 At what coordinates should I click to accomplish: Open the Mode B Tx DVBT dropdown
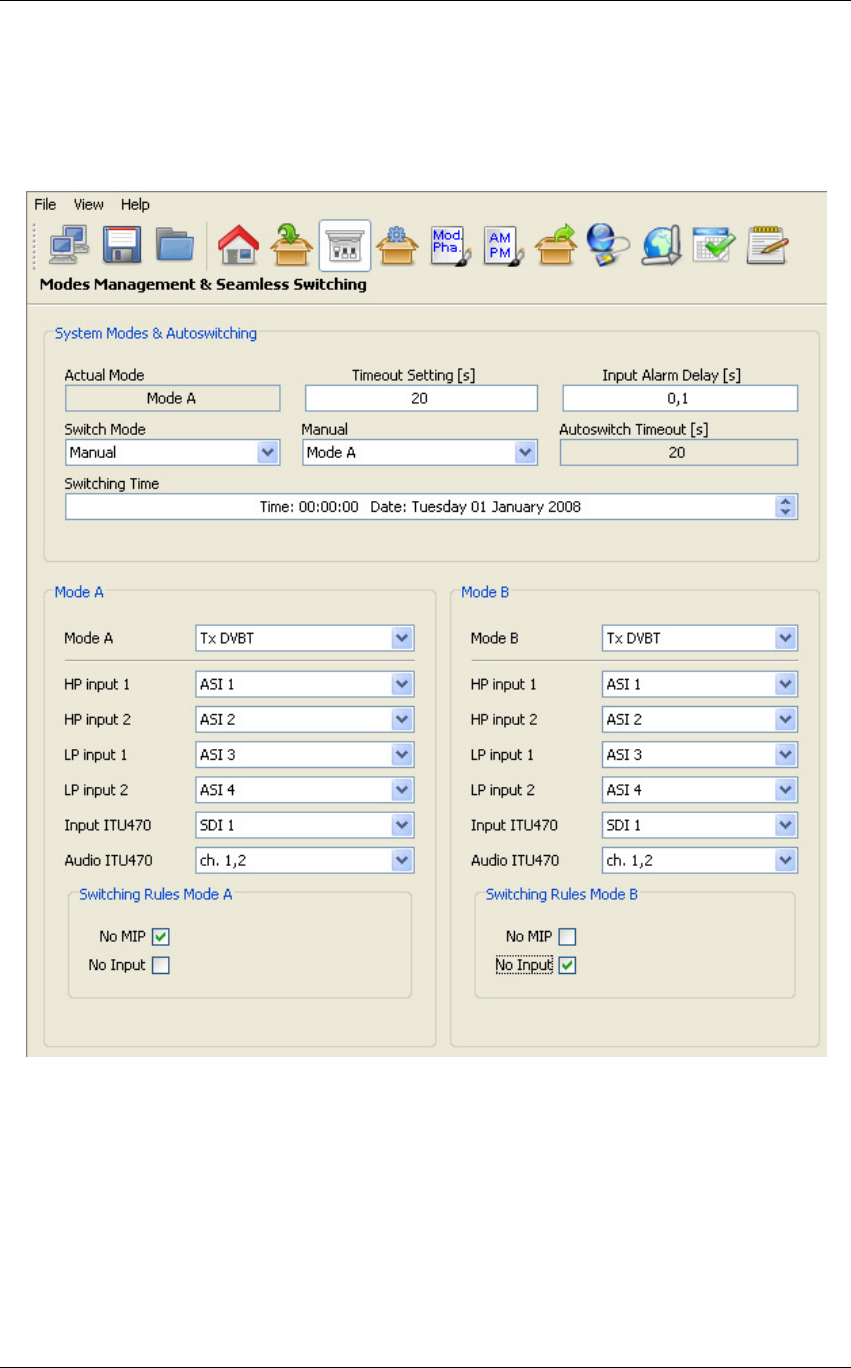700,638
